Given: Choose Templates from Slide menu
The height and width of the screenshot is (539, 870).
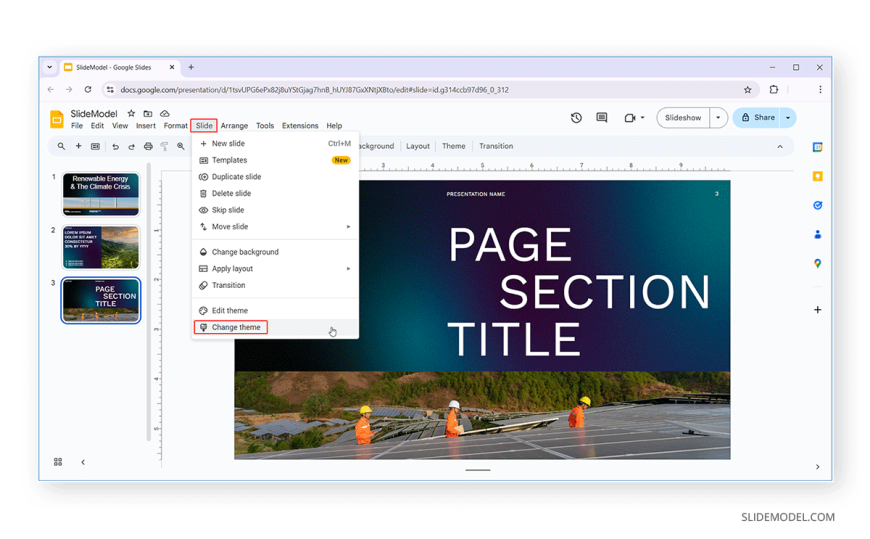Looking at the screenshot, I should point(275,160).
